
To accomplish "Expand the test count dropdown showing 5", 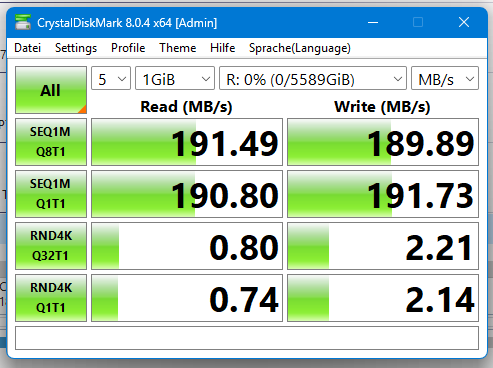I will pos(111,78).
